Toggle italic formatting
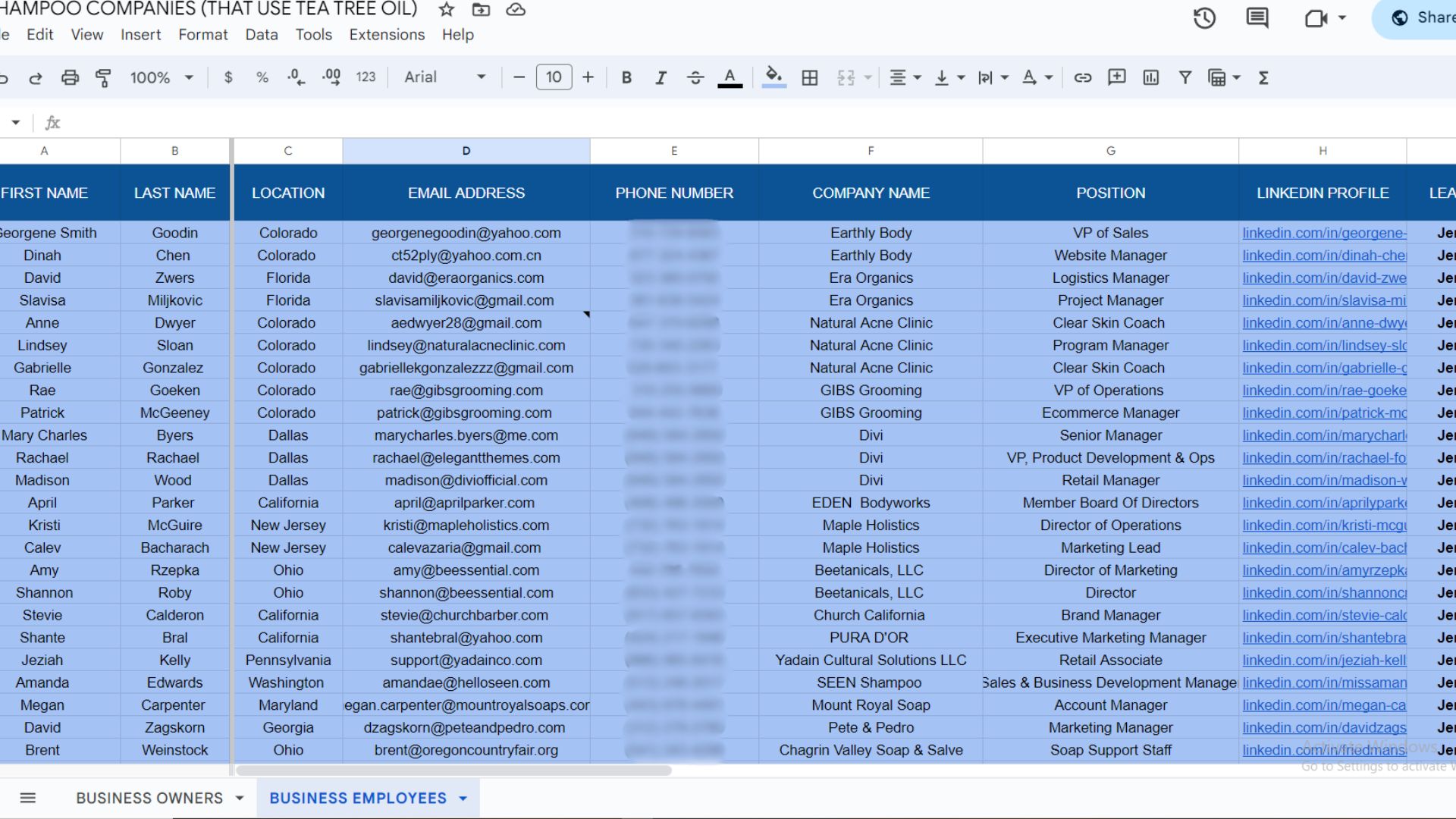 (x=661, y=77)
